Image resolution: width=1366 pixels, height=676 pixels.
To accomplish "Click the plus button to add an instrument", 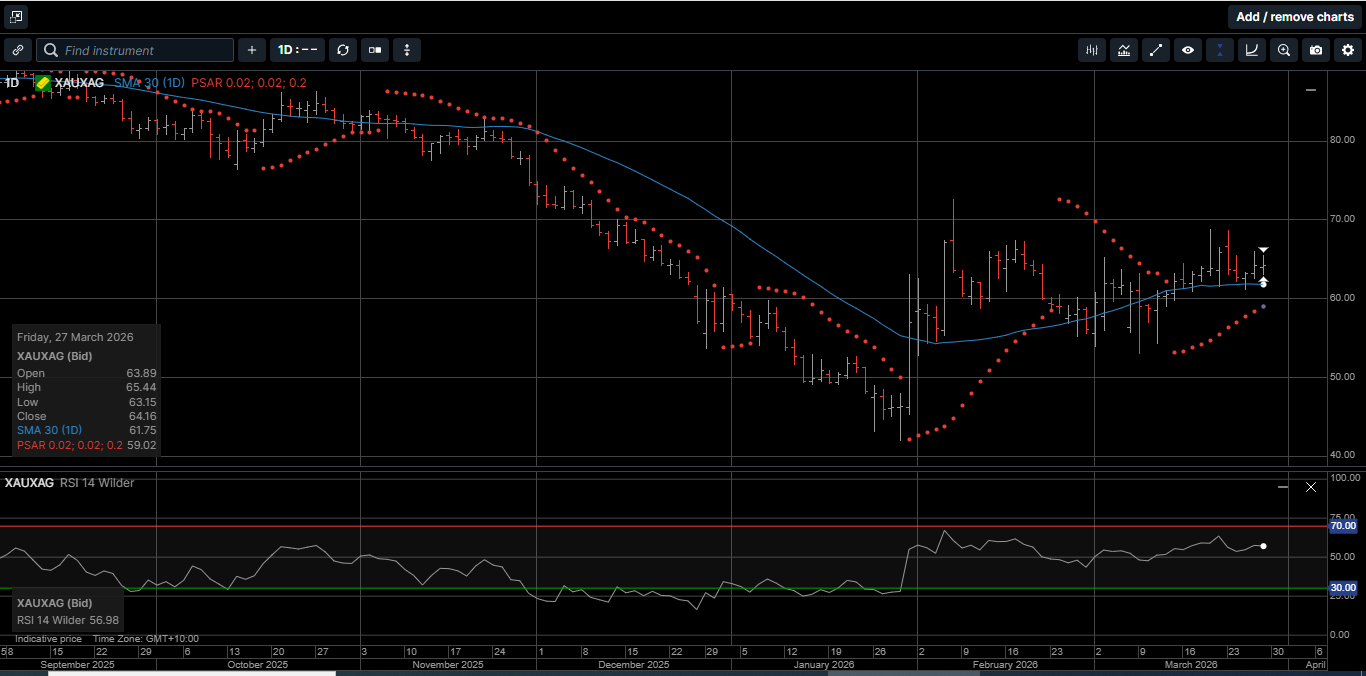I will click(251, 50).
